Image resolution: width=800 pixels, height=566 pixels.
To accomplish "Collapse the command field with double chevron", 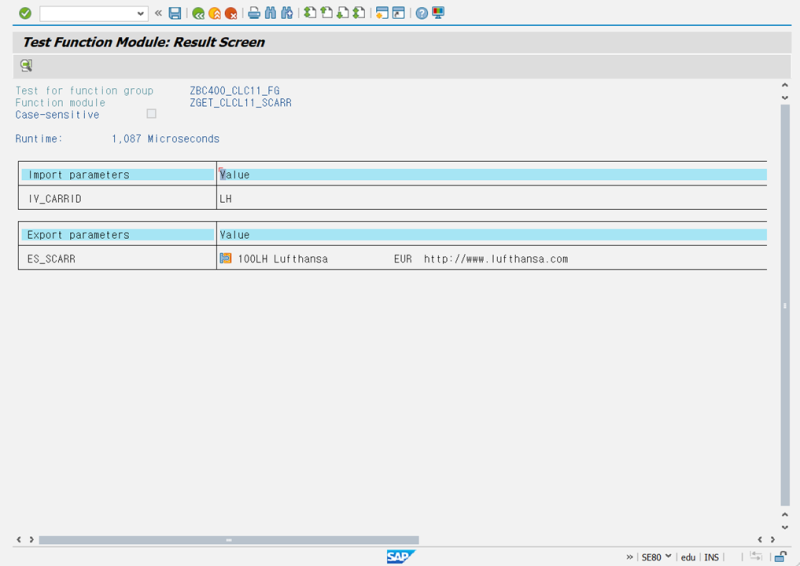I will (x=158, y=13).
